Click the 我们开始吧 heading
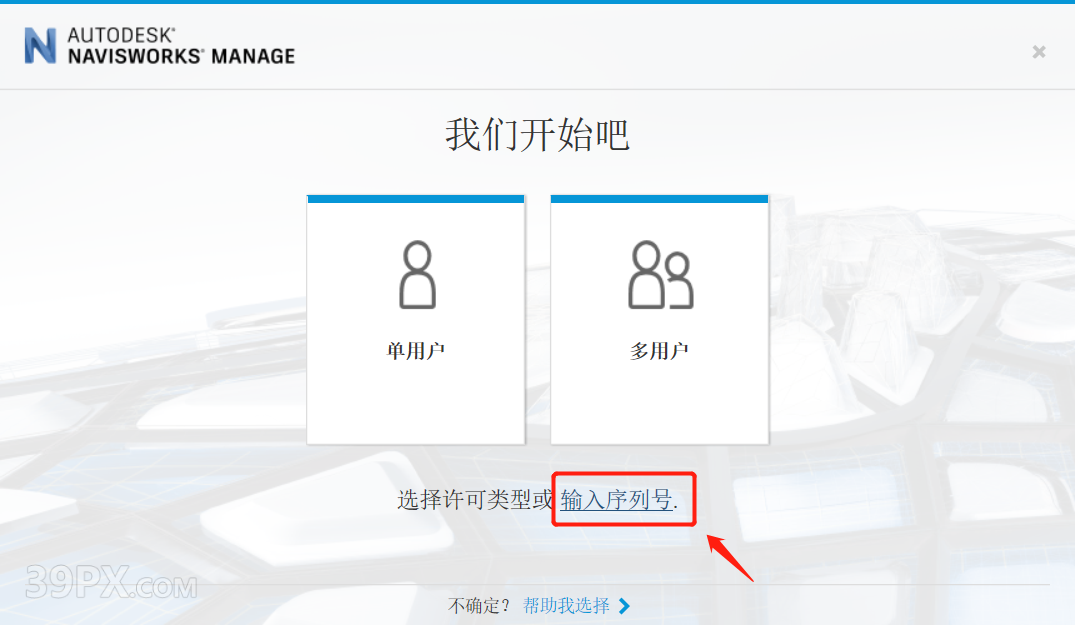The width and height of the screenshot is (1075, 625). coord(538,134)
